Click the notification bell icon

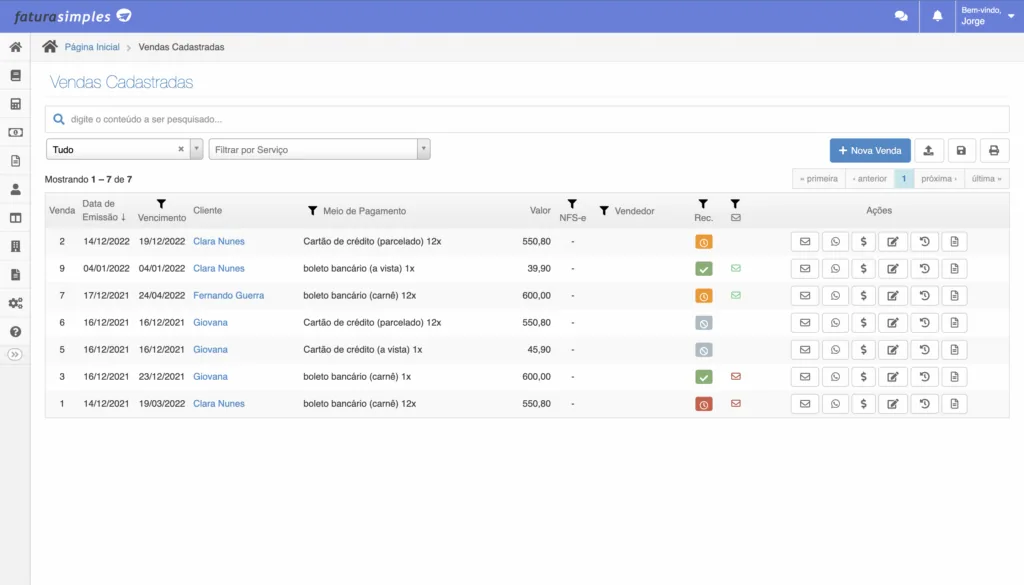click(x=937, y=16)
